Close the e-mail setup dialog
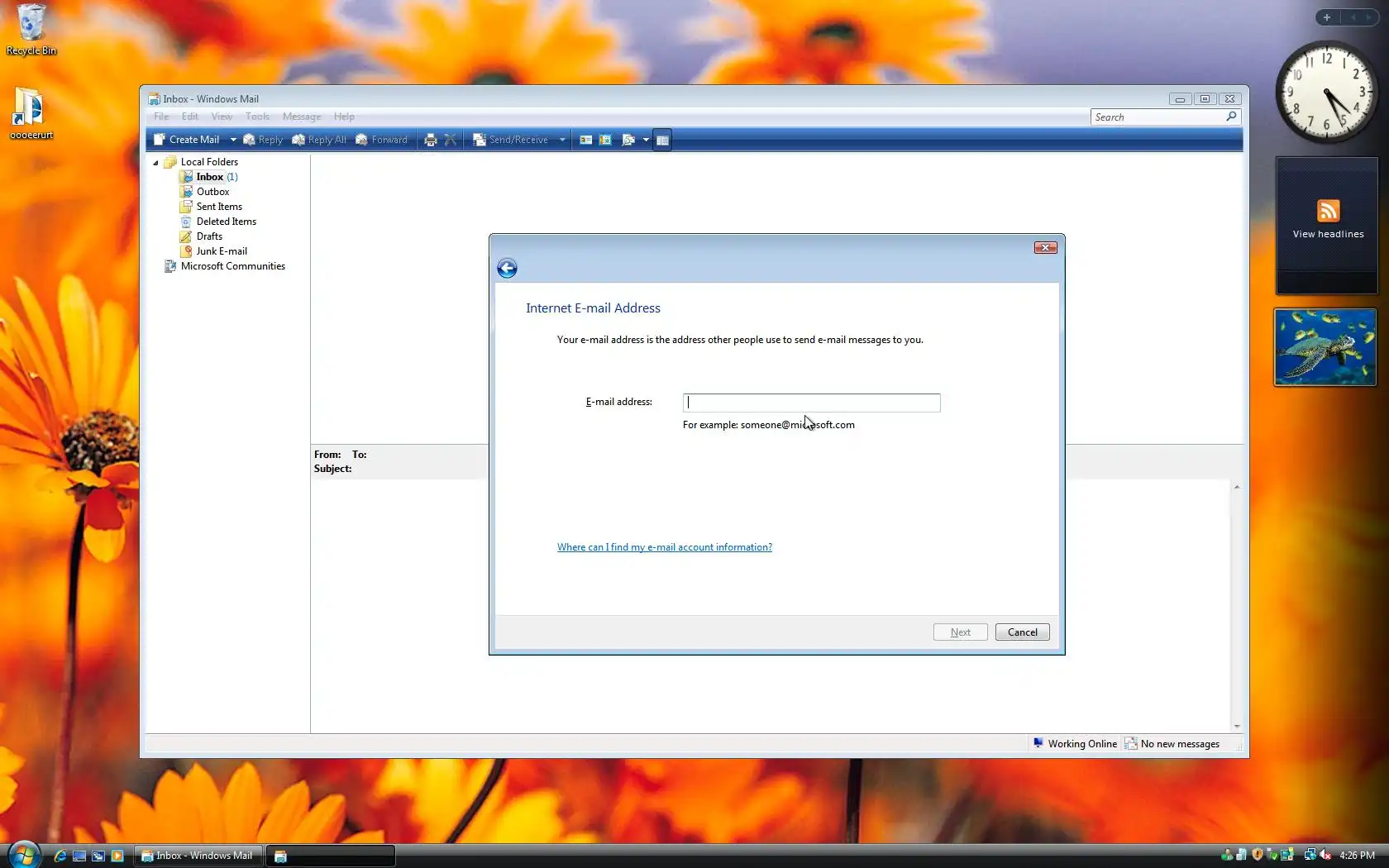Viewport: 1389px width, 868px height. 1045,248
